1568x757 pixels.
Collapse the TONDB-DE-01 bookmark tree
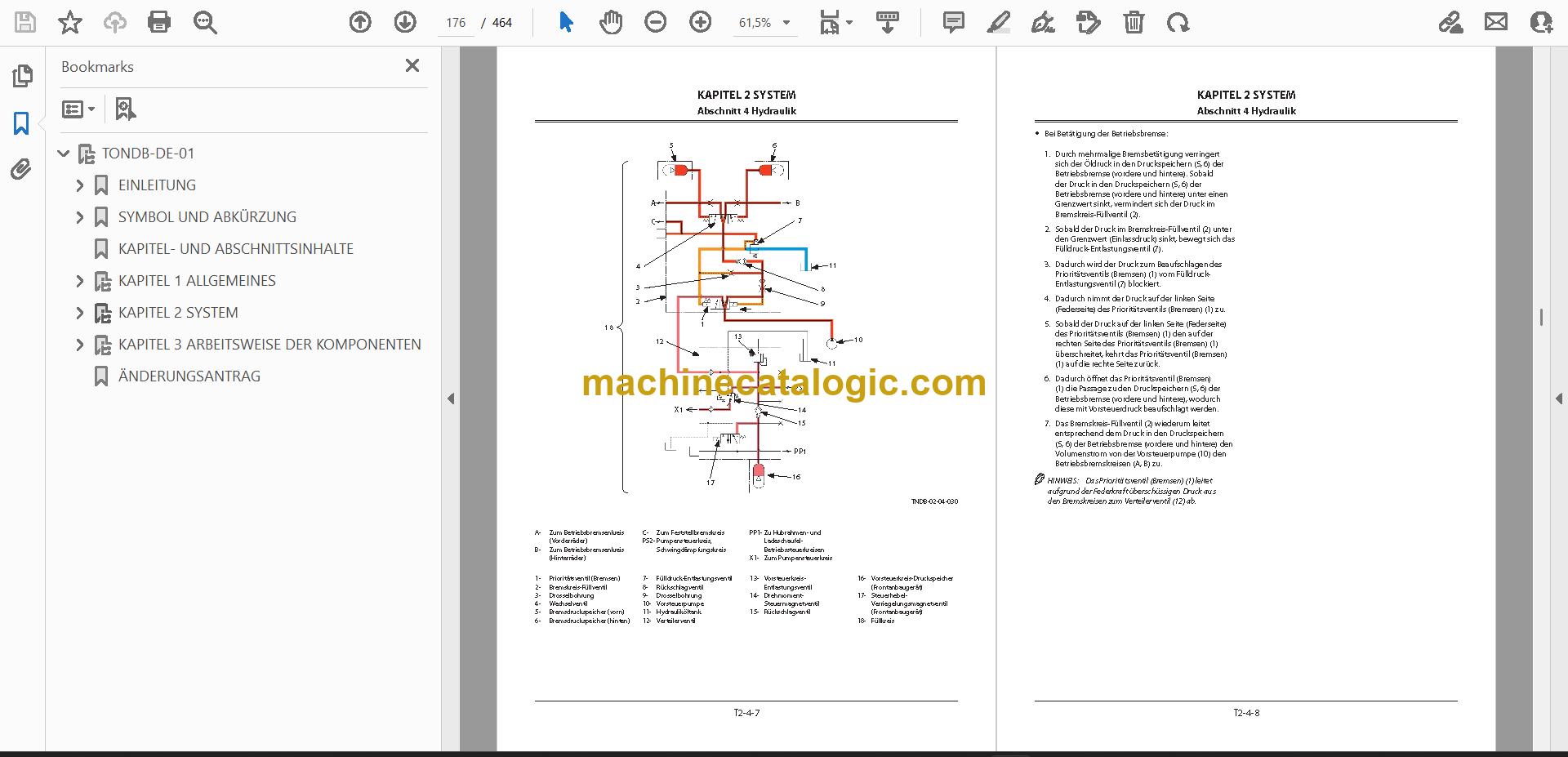[x=64, y=154]
